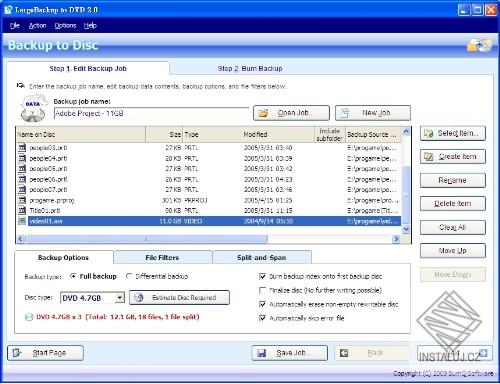Click the file icon of people03.prtl
Image resolution: width=500 pixels, height=384 pixels.
point(22,147)
